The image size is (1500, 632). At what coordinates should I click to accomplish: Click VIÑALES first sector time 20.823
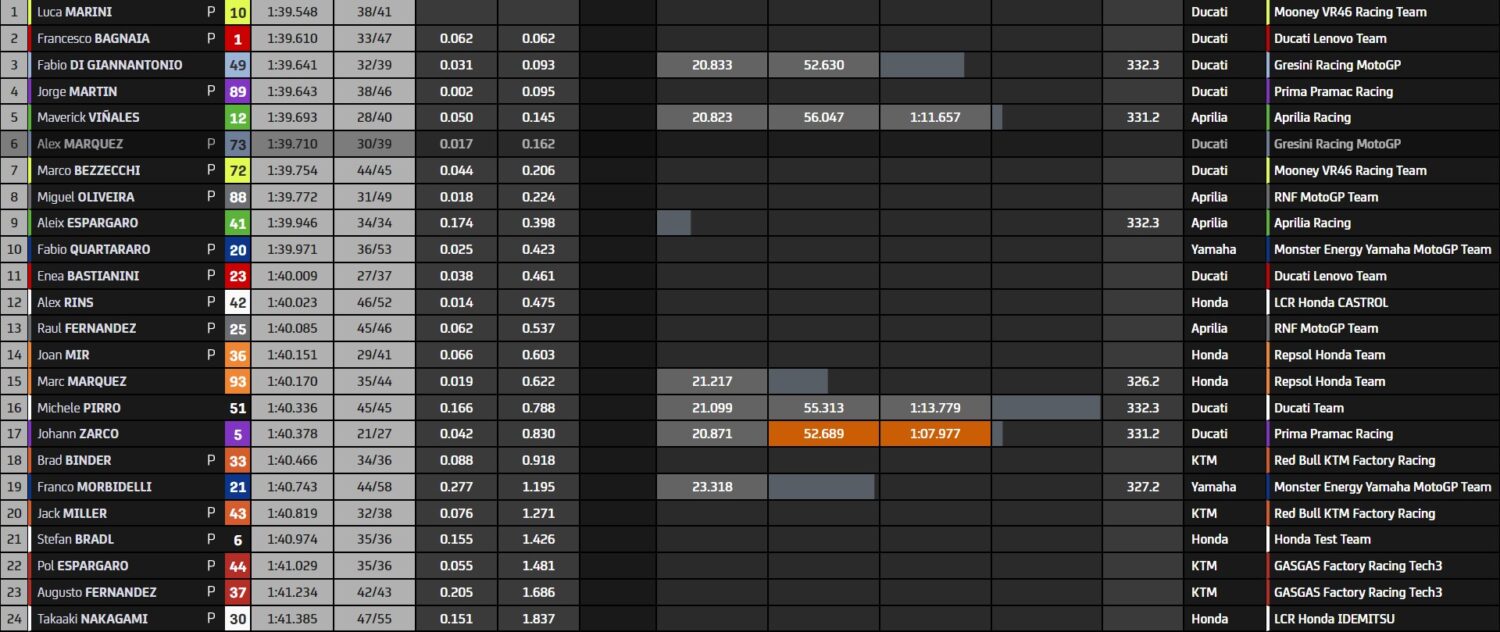click(x=712, y=117)
